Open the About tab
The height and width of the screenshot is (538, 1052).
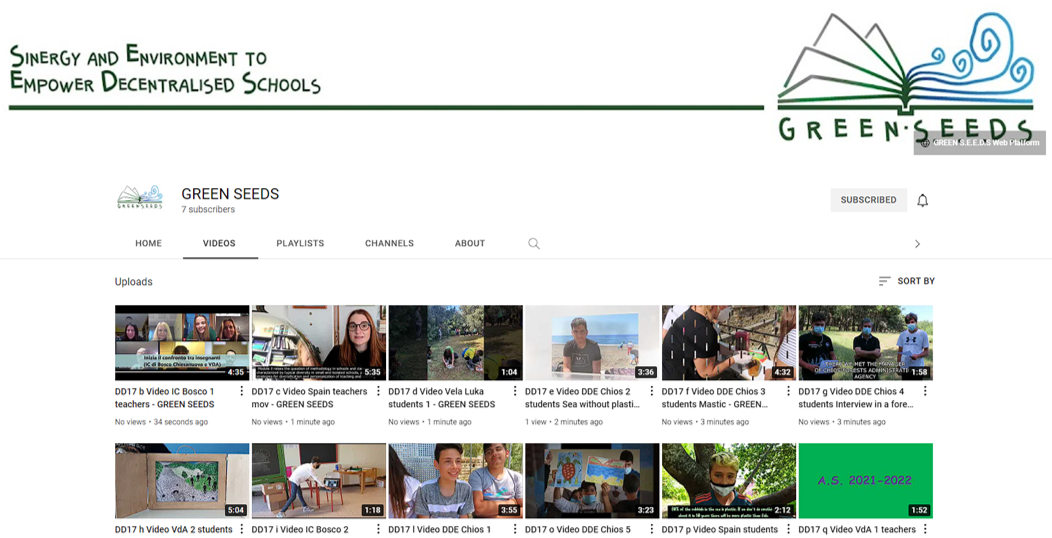tap(470, 244)
